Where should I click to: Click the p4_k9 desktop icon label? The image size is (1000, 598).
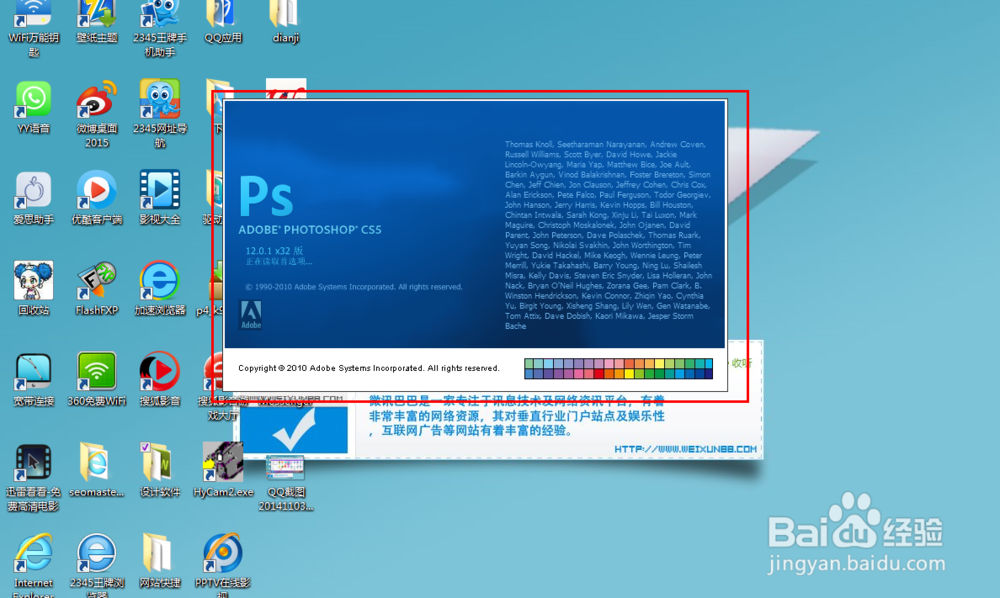click(209, 311)
